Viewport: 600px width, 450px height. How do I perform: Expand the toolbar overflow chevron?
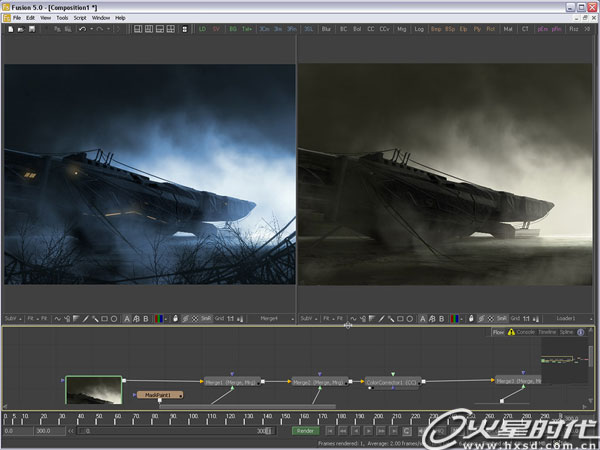click(587, 29)
